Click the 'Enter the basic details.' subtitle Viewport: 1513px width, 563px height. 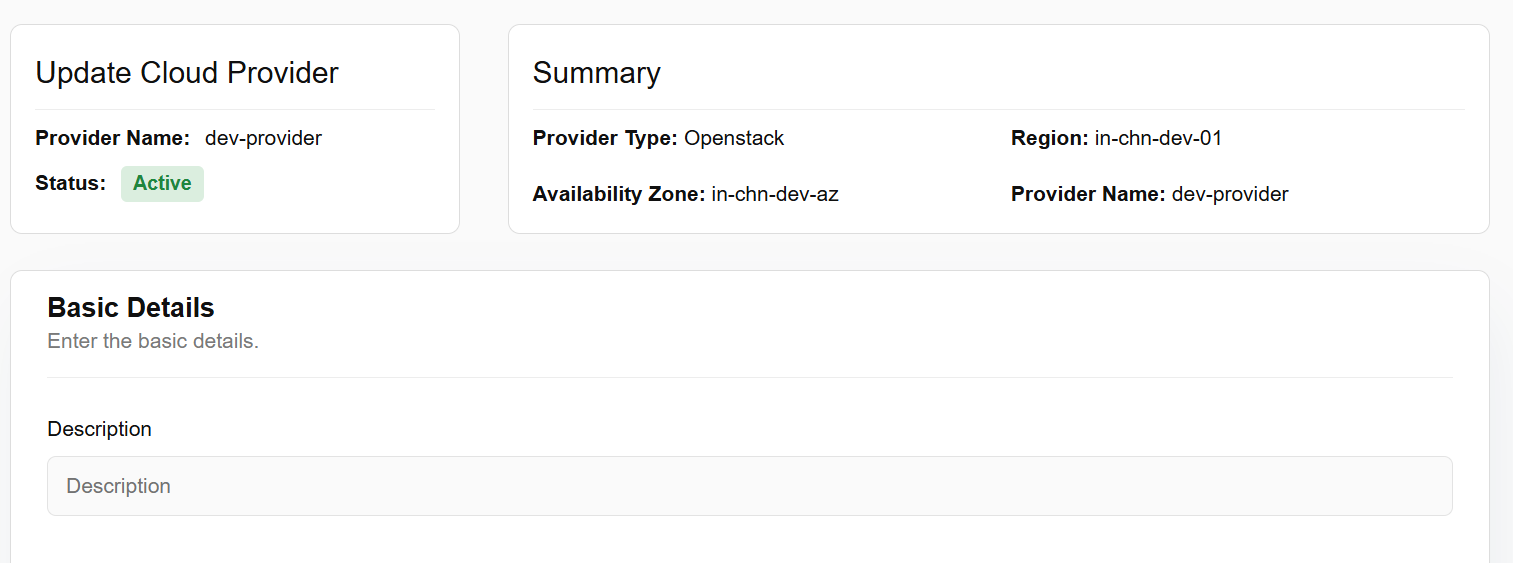153,341
